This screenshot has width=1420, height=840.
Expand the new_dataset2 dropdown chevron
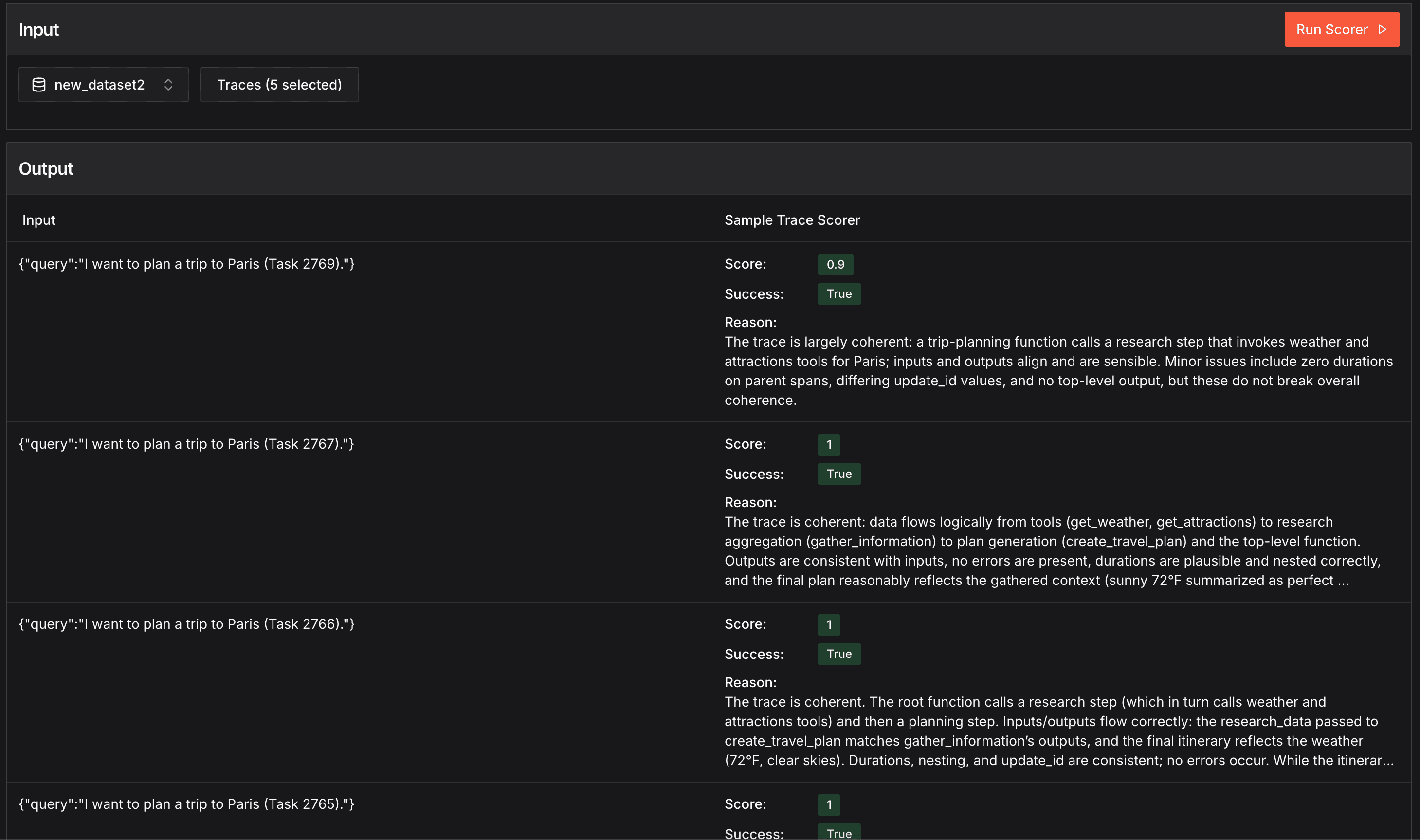[168, 85]
